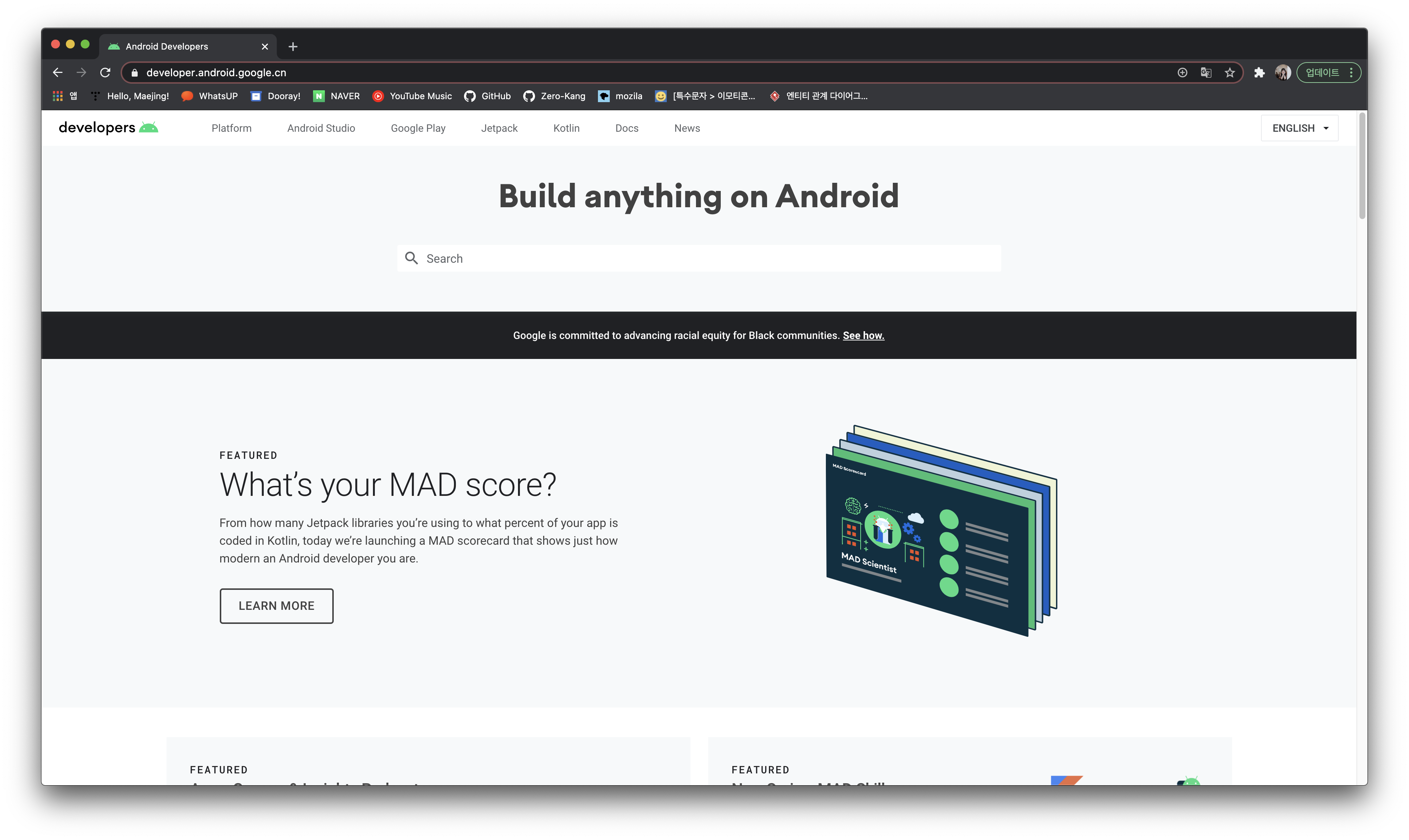Expand the ENGLISH language dropdown
The image size is (1409, 840).
[1299, 128]
